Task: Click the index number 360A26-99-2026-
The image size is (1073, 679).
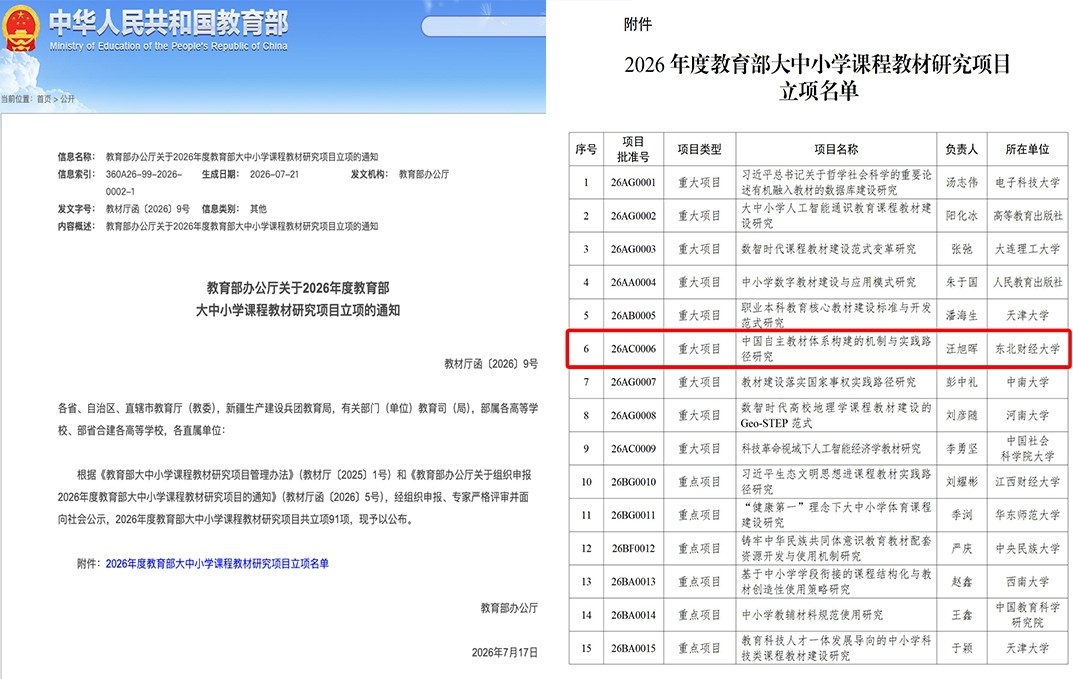Action: click(x=144, y=174)
